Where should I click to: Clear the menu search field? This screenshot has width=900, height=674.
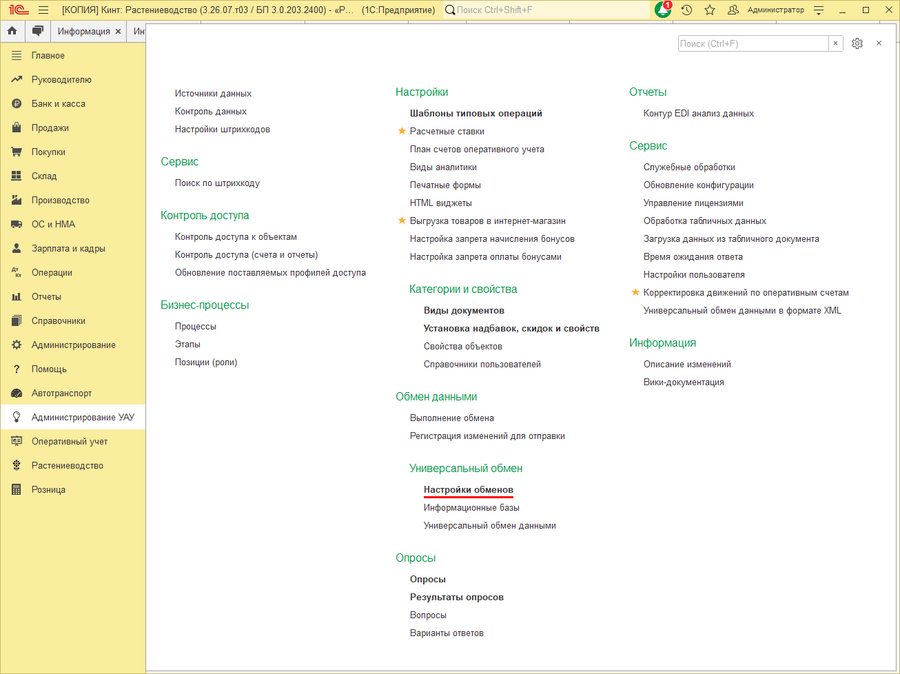[836, 44]
